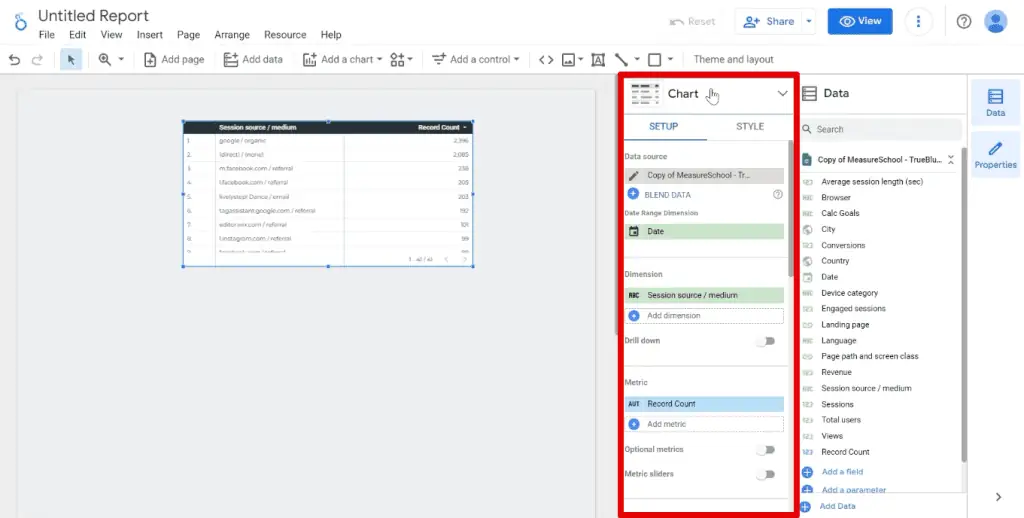Open the Data panel side icon

pyautogui.click(x=995, y=102)
